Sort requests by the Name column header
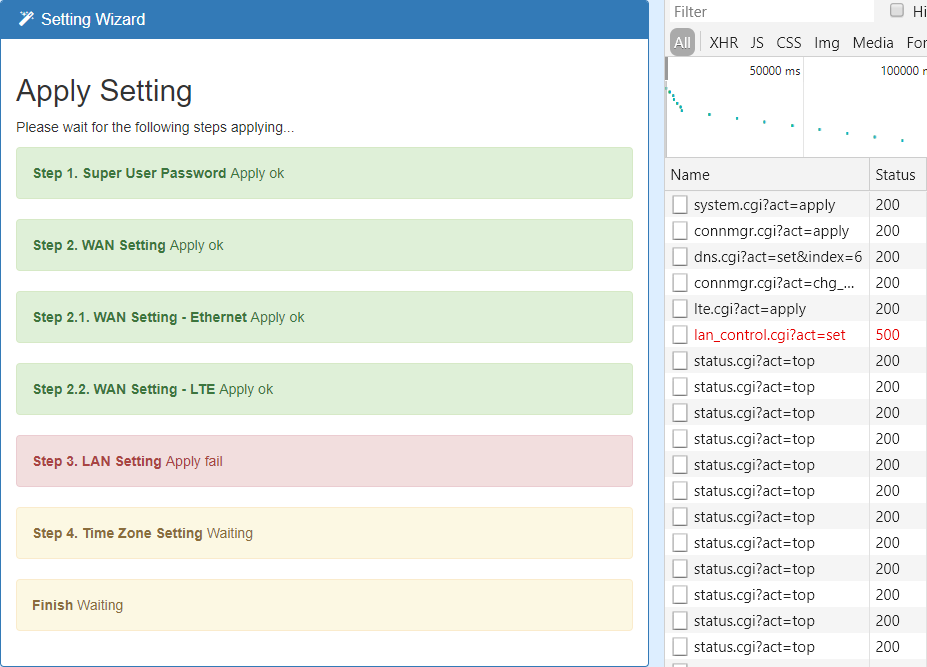Image resolution: width=927 pixels, height=667 pixels. point(767,174)
